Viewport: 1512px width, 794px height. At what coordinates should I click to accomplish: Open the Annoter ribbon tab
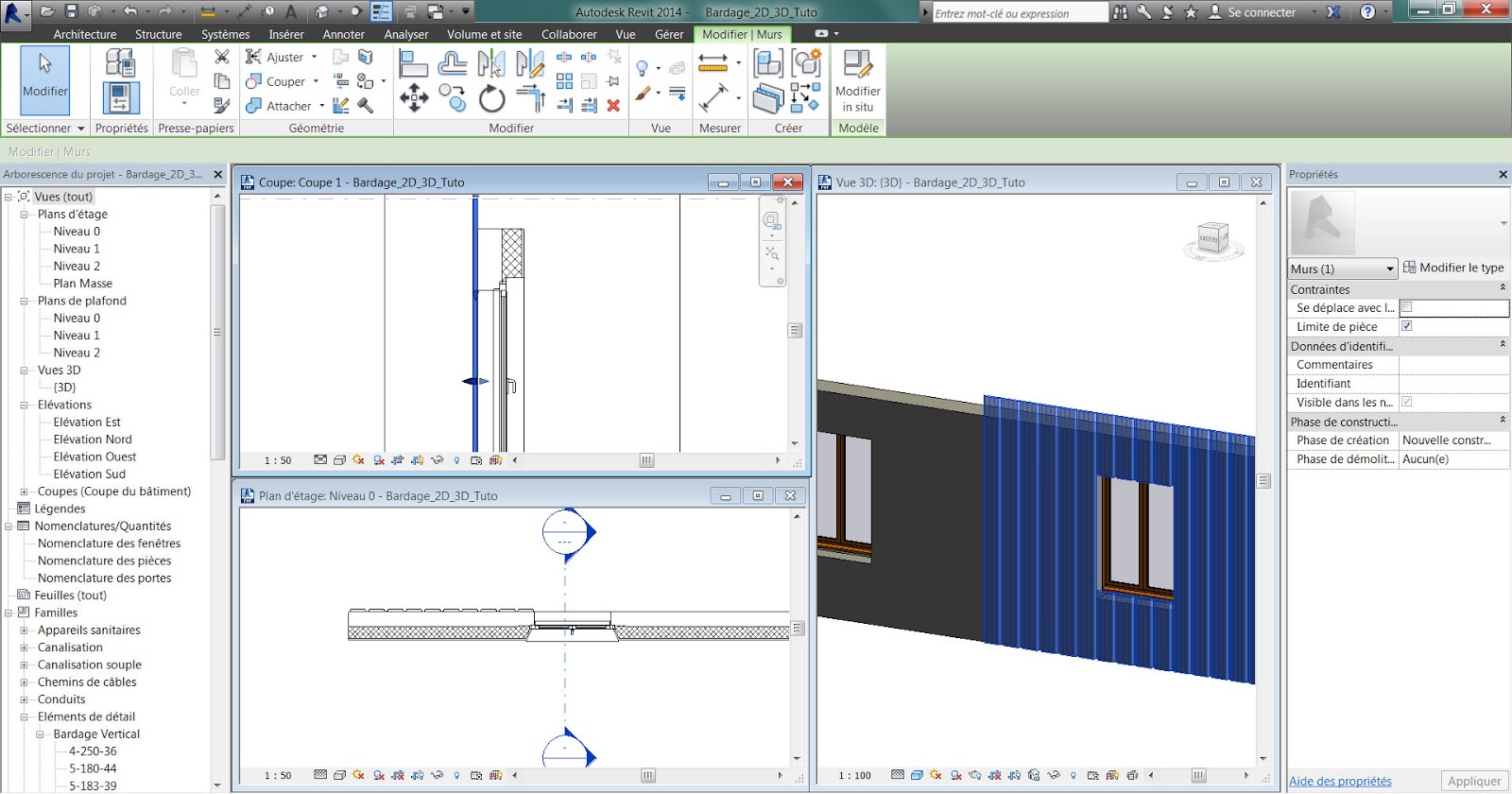tap(344, 34)
